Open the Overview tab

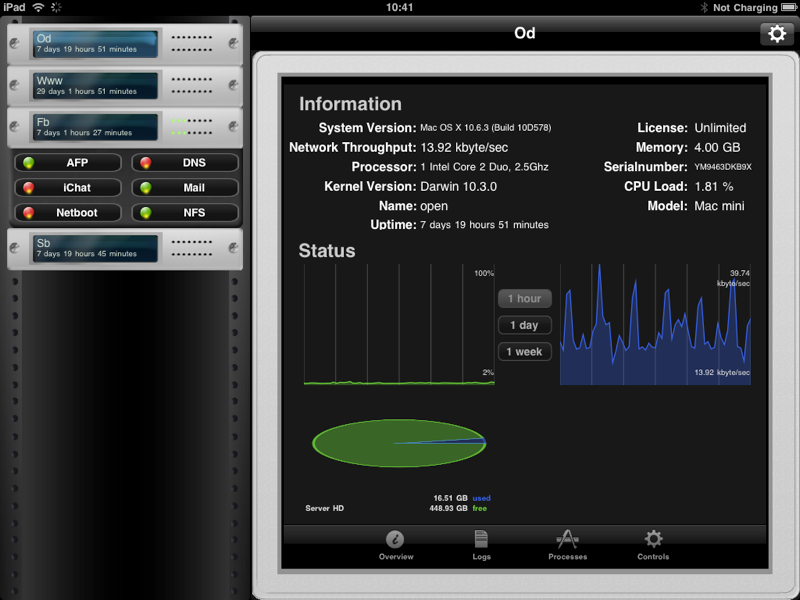[395, 545]
